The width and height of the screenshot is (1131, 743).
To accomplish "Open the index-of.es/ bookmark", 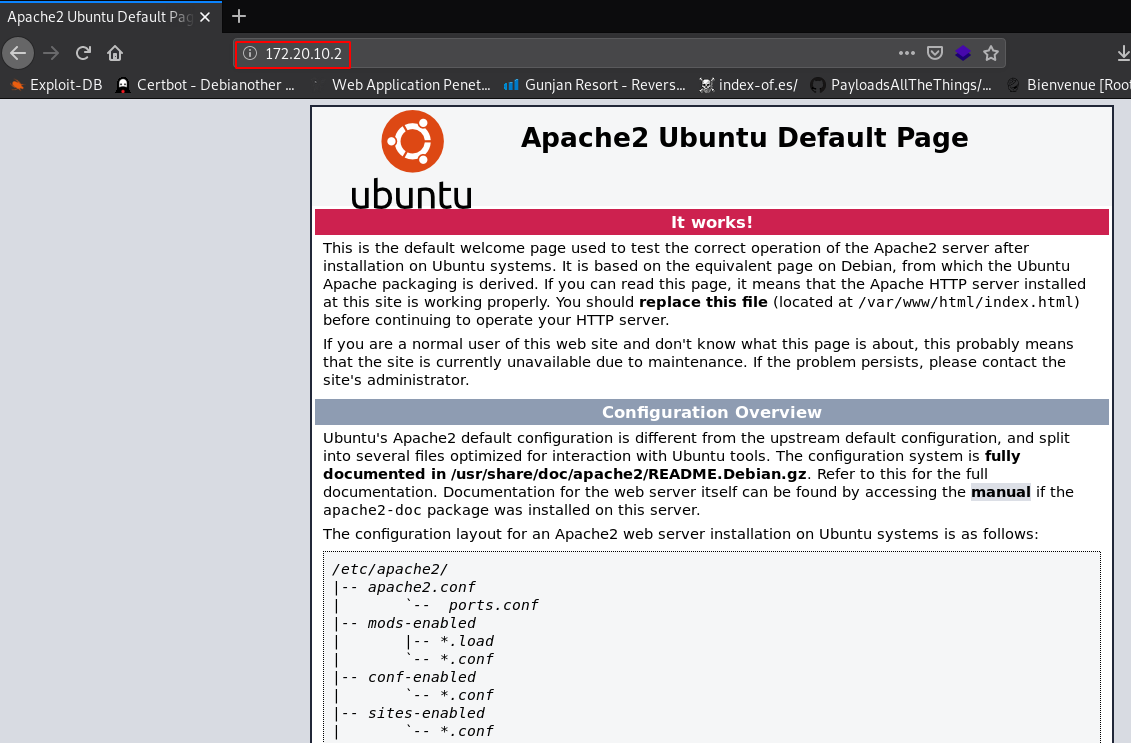I will point(749,85).
